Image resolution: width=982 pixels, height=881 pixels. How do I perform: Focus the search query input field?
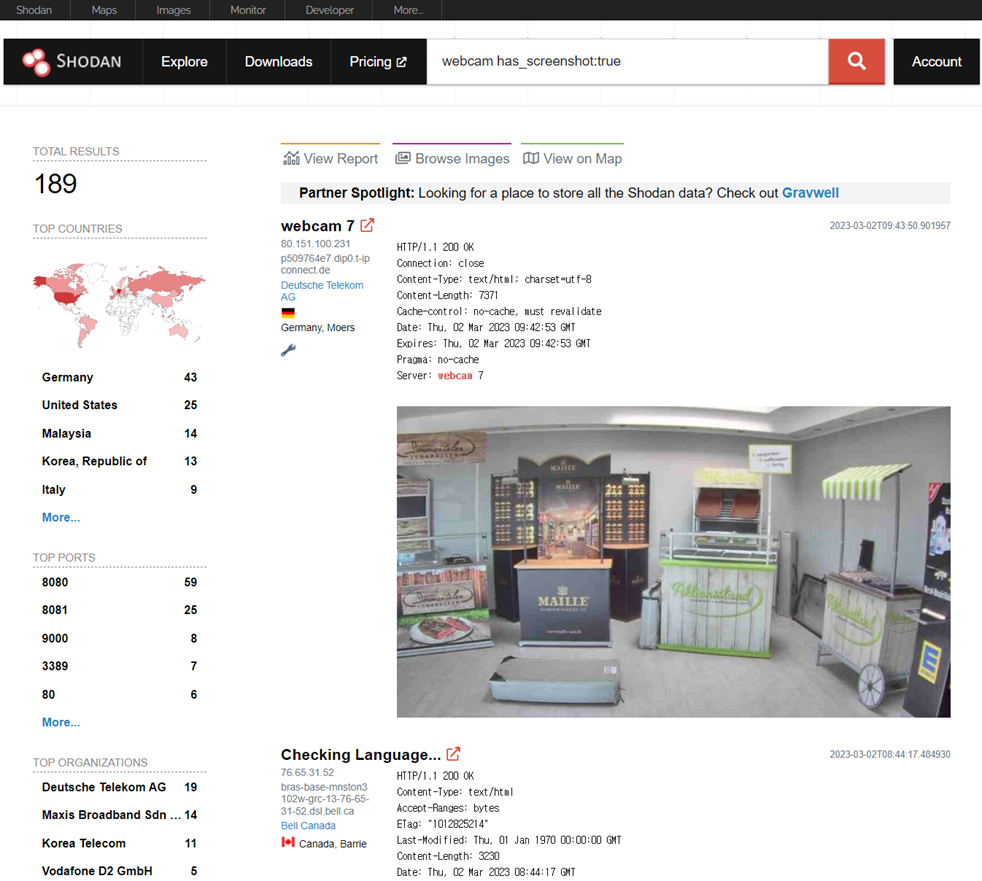(x=628, y=61)
